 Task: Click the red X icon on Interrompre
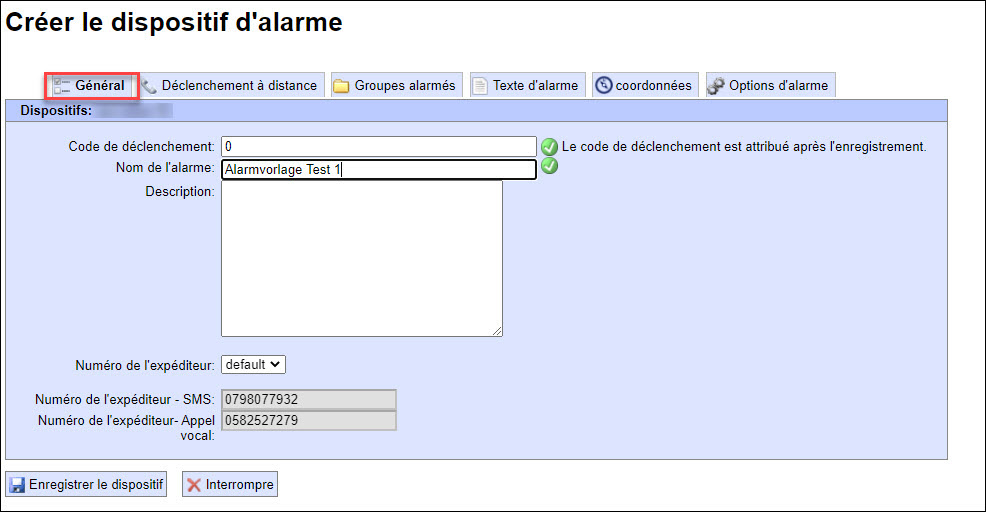[194, 485]
